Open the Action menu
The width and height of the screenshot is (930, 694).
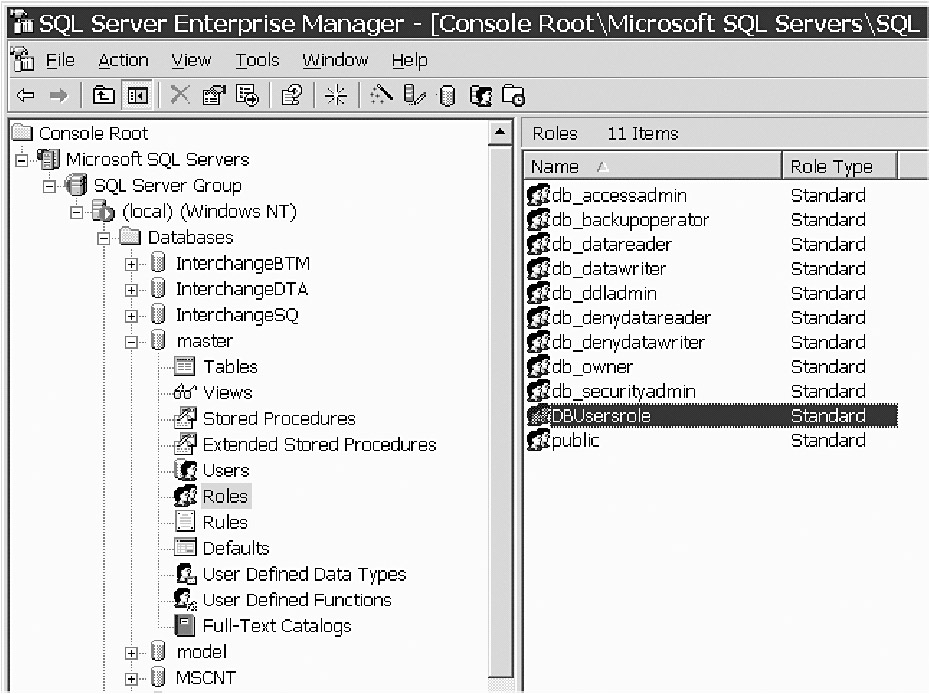click(x=123, y=61)
